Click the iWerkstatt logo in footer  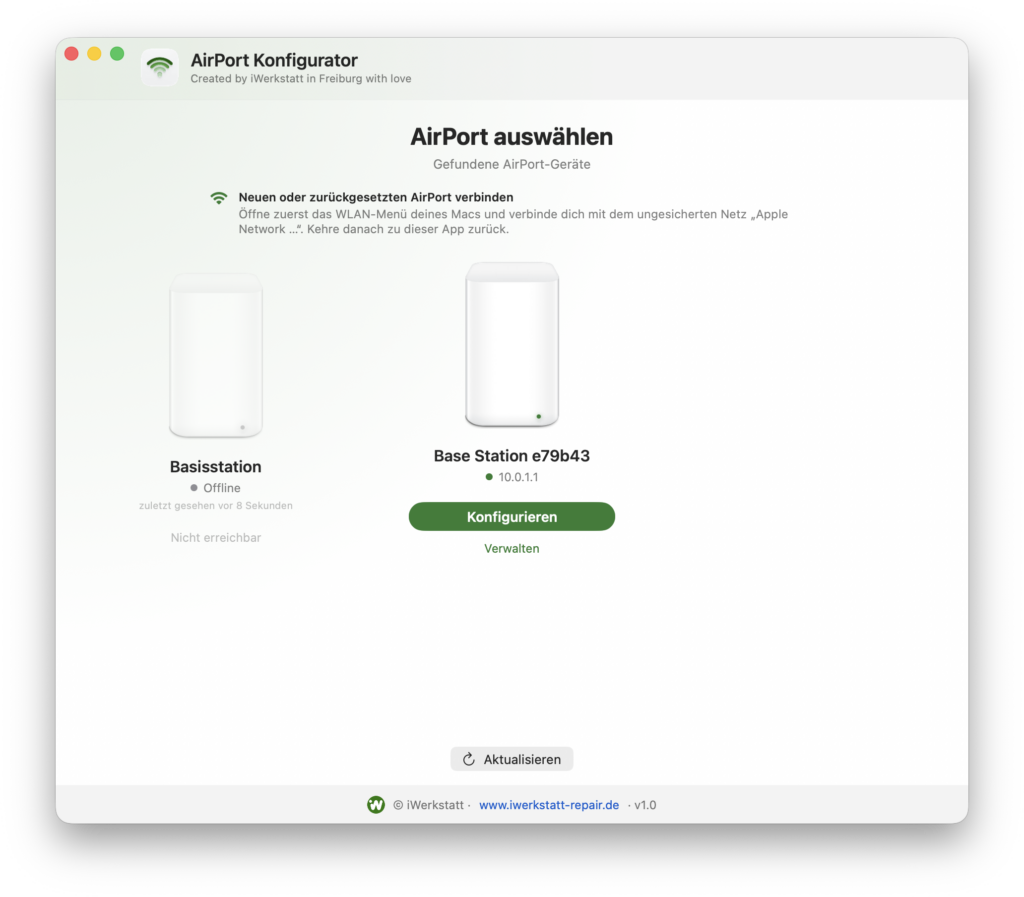coord(376,805)
